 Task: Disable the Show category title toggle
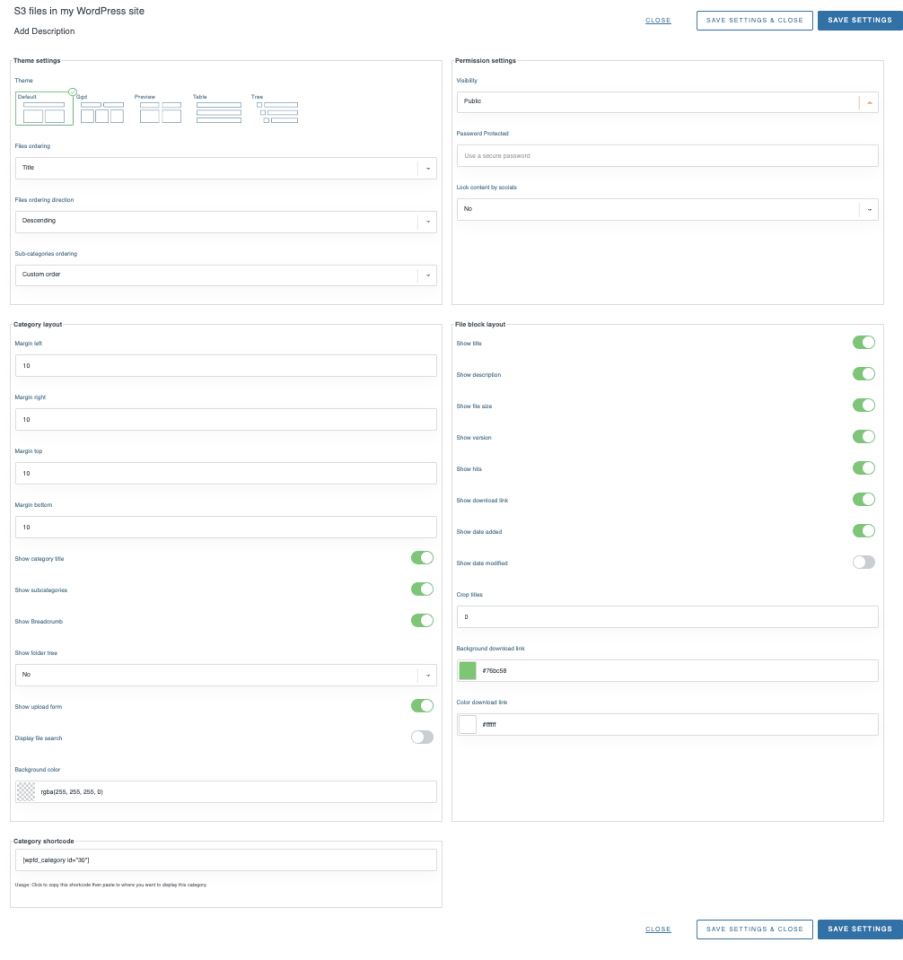click(x=422, y=558)
